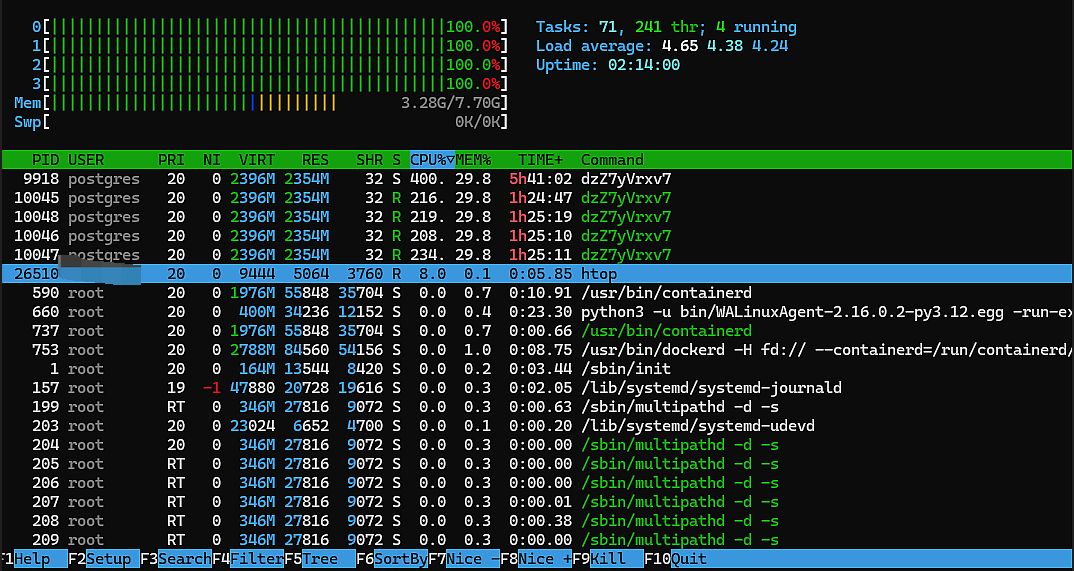Click the Tasks: 71, 241 thr summary line

(666, 27)
